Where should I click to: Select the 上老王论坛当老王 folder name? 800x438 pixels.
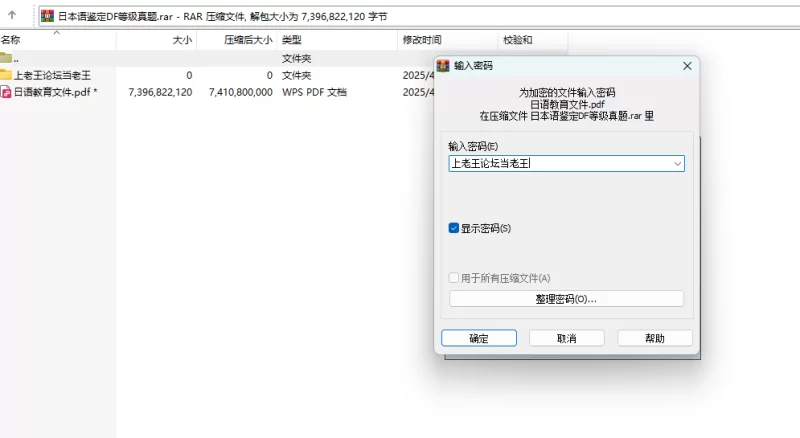pyautogui.click(x=52, y=75)
